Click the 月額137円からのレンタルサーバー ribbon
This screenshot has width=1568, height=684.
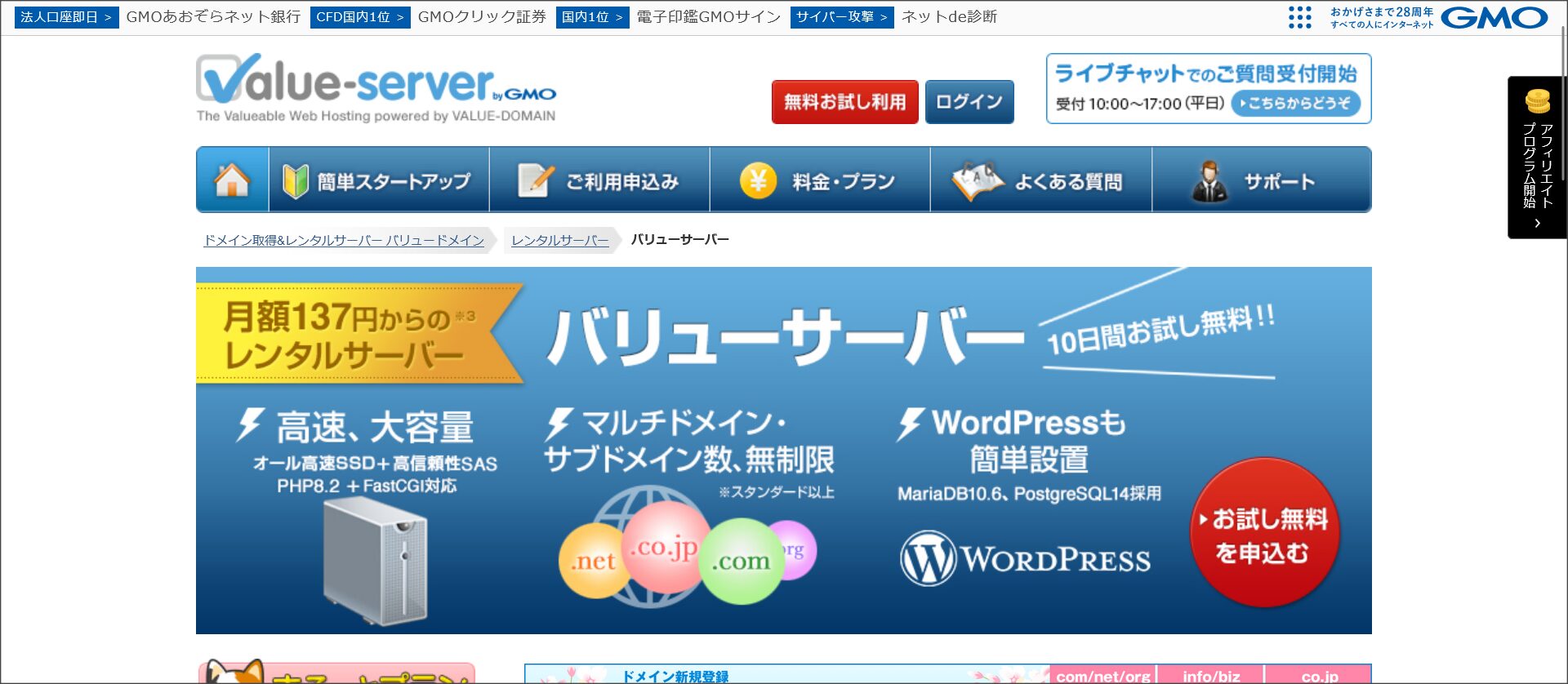(x=359, y=334)
